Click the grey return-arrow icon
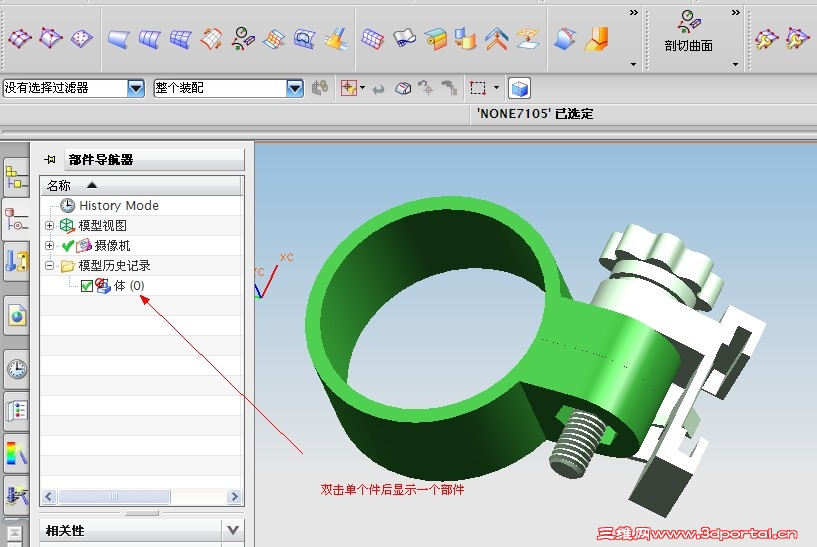 coord(379,89)
